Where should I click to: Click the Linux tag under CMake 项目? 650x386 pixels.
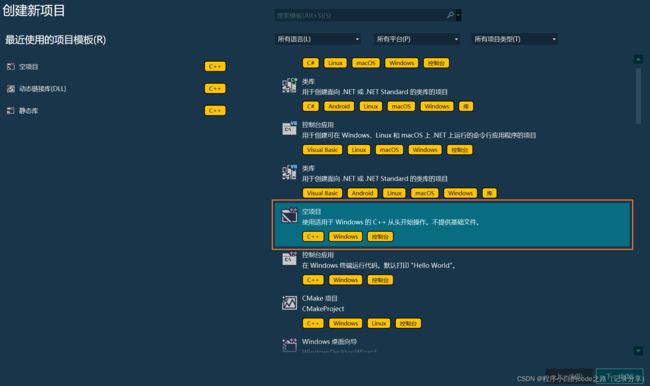click(379, 323)
